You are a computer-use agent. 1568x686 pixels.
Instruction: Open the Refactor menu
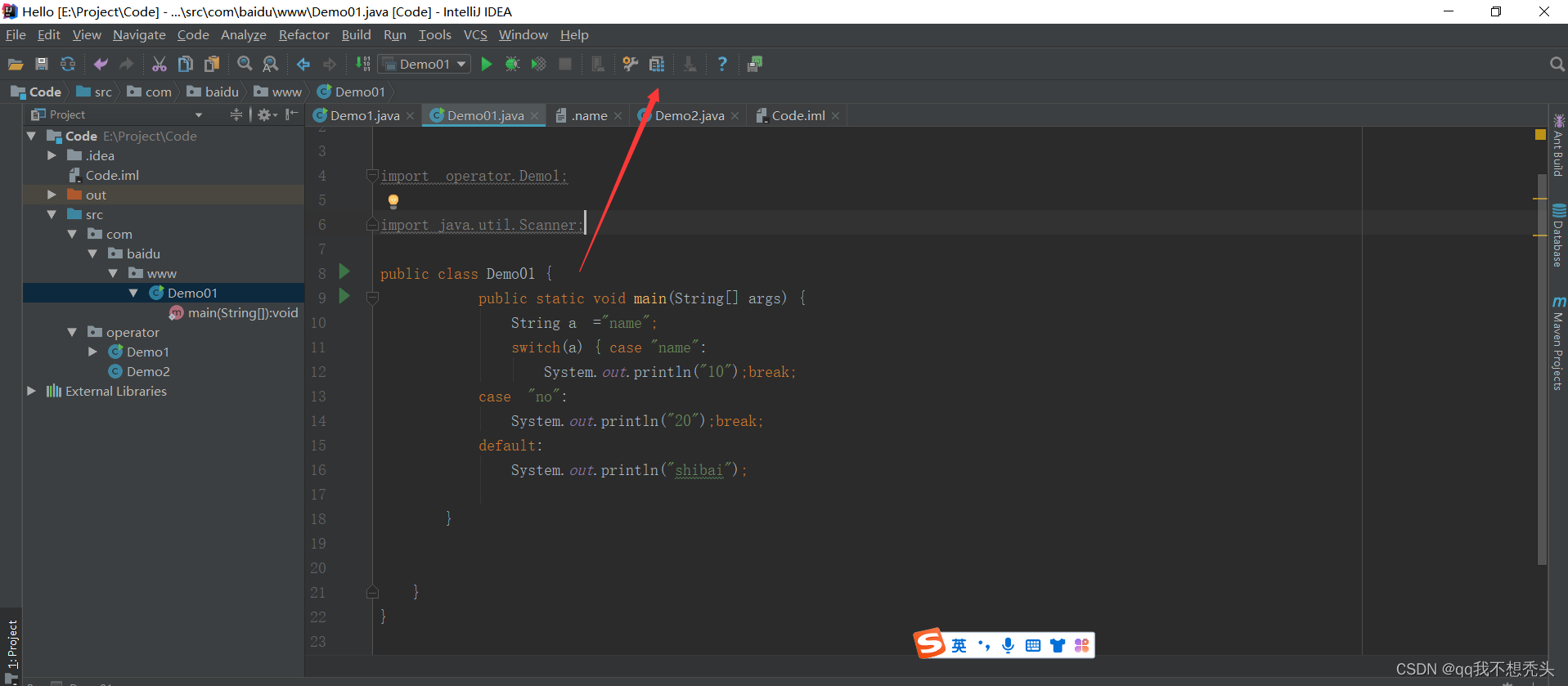click(x=303, y=35)
